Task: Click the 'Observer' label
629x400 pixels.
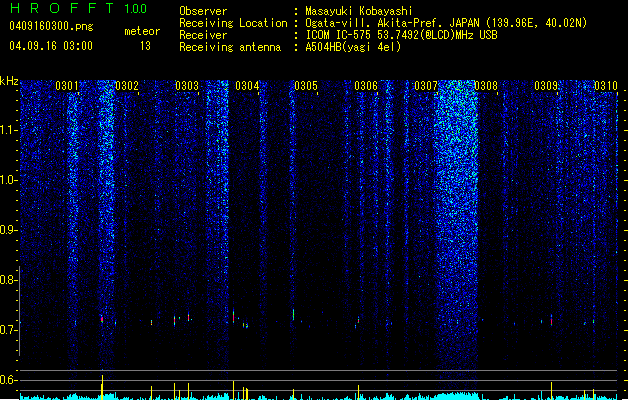Action: (203, 11)
